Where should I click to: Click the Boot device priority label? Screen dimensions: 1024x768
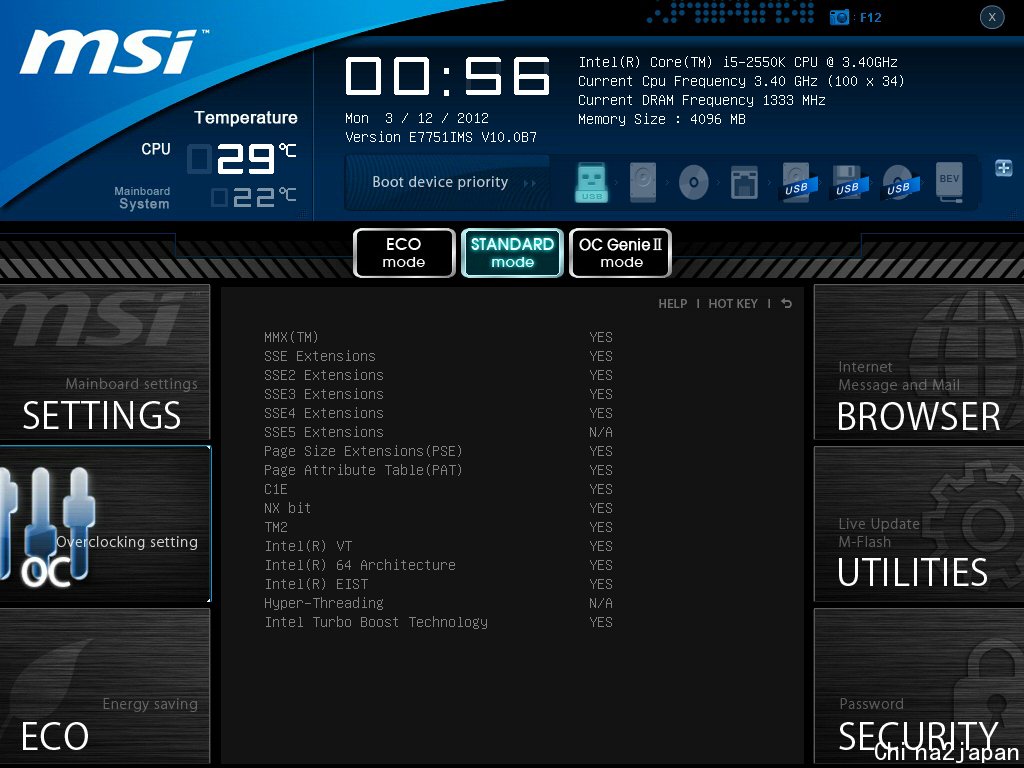(x=440, y=182)
